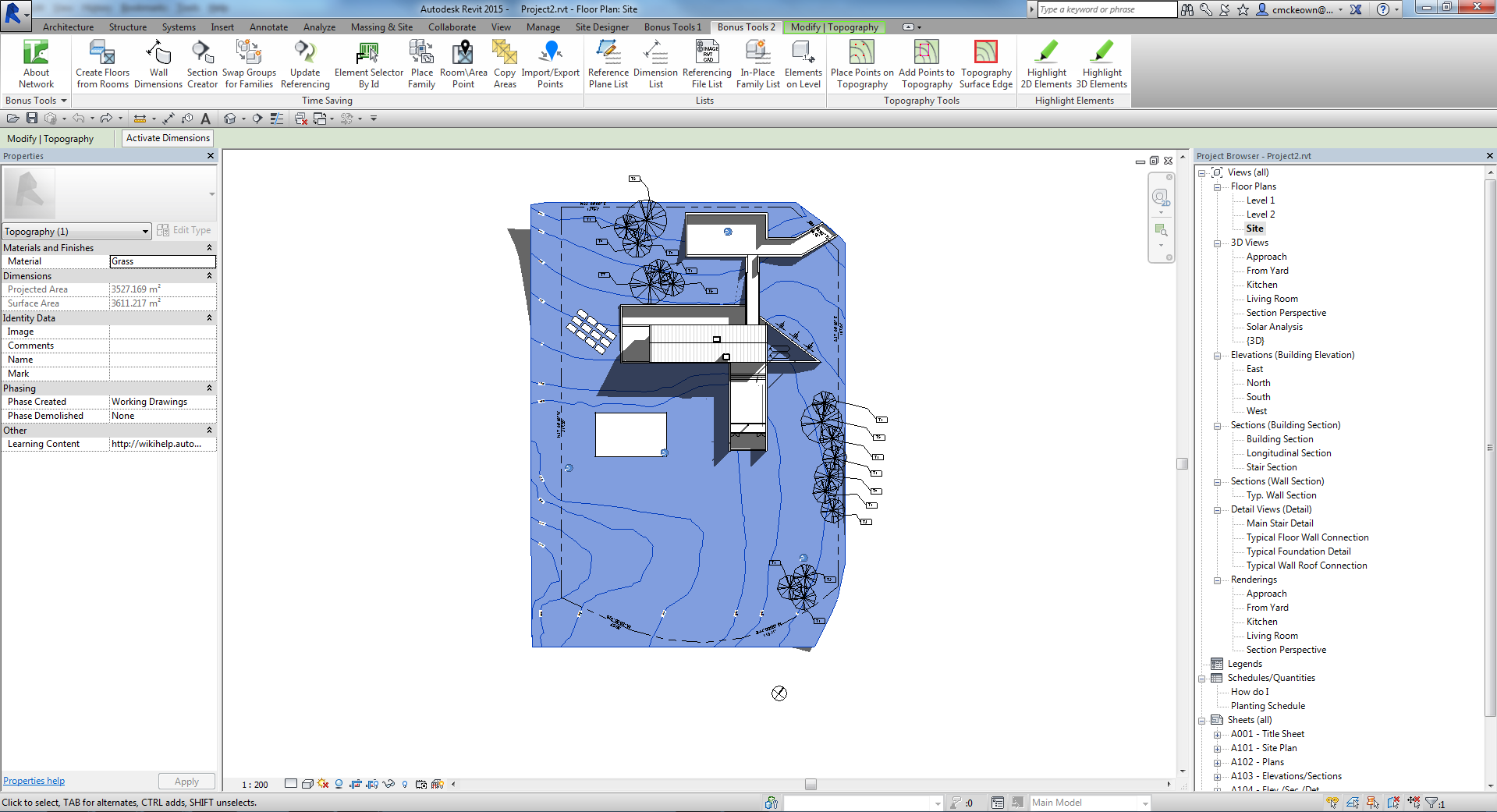Activate the Highlight 2D Elements tool
1497x812 pixels.
(1045, 62)
